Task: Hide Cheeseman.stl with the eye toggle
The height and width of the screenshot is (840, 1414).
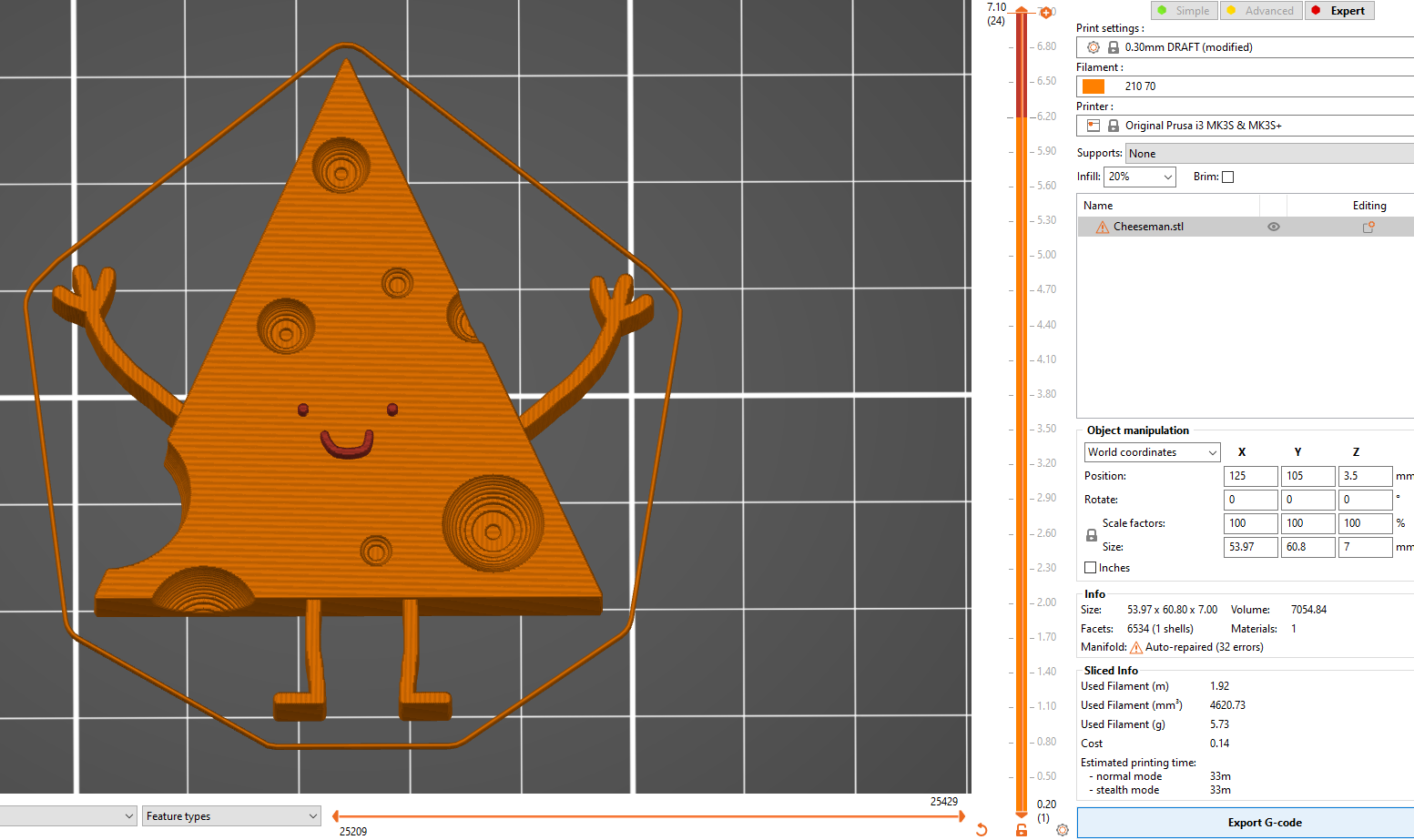Action: click(x=1273, y=226)
